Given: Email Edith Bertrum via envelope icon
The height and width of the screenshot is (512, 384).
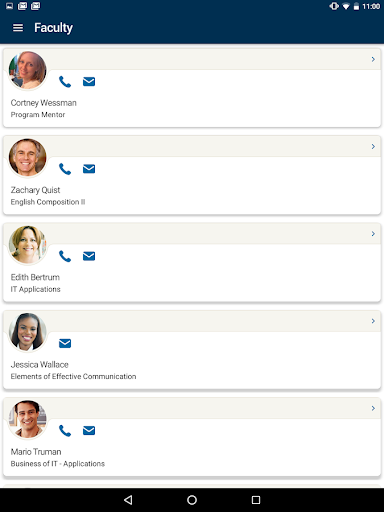Looking at the screenshot, I should coord(89,256).
